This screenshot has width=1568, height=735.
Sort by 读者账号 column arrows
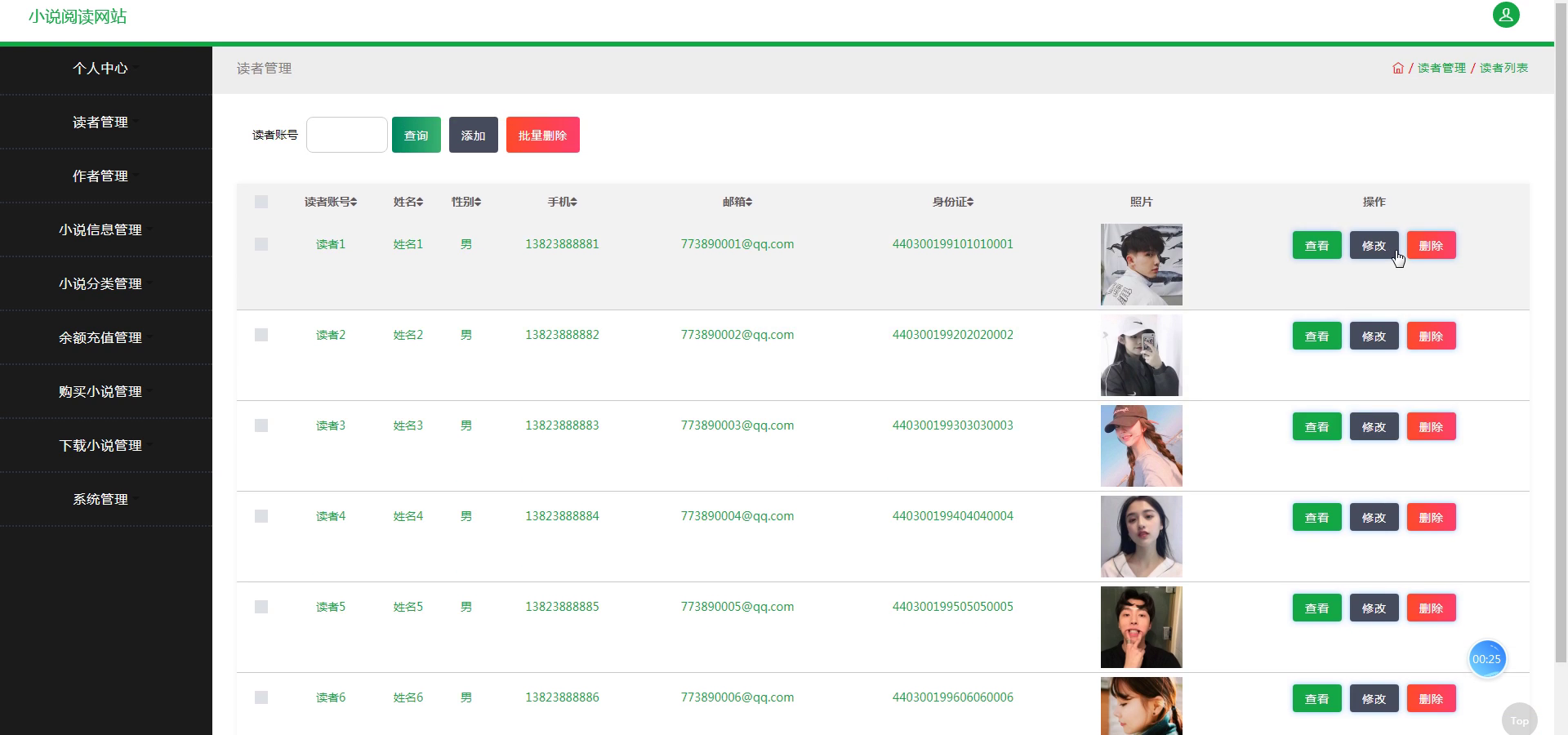354,202
